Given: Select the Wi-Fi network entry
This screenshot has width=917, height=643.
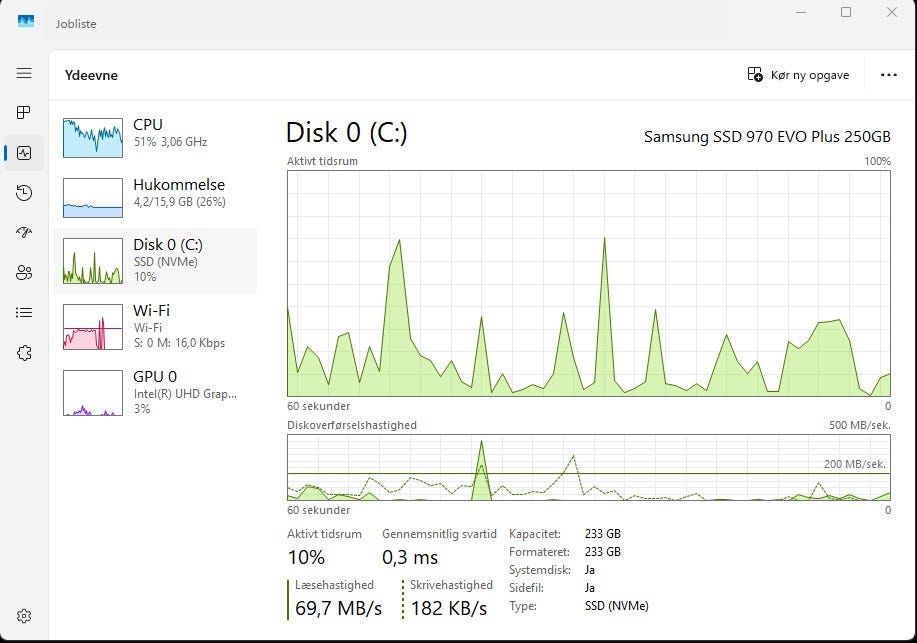Looking at the screenshot, I should 155,326.
